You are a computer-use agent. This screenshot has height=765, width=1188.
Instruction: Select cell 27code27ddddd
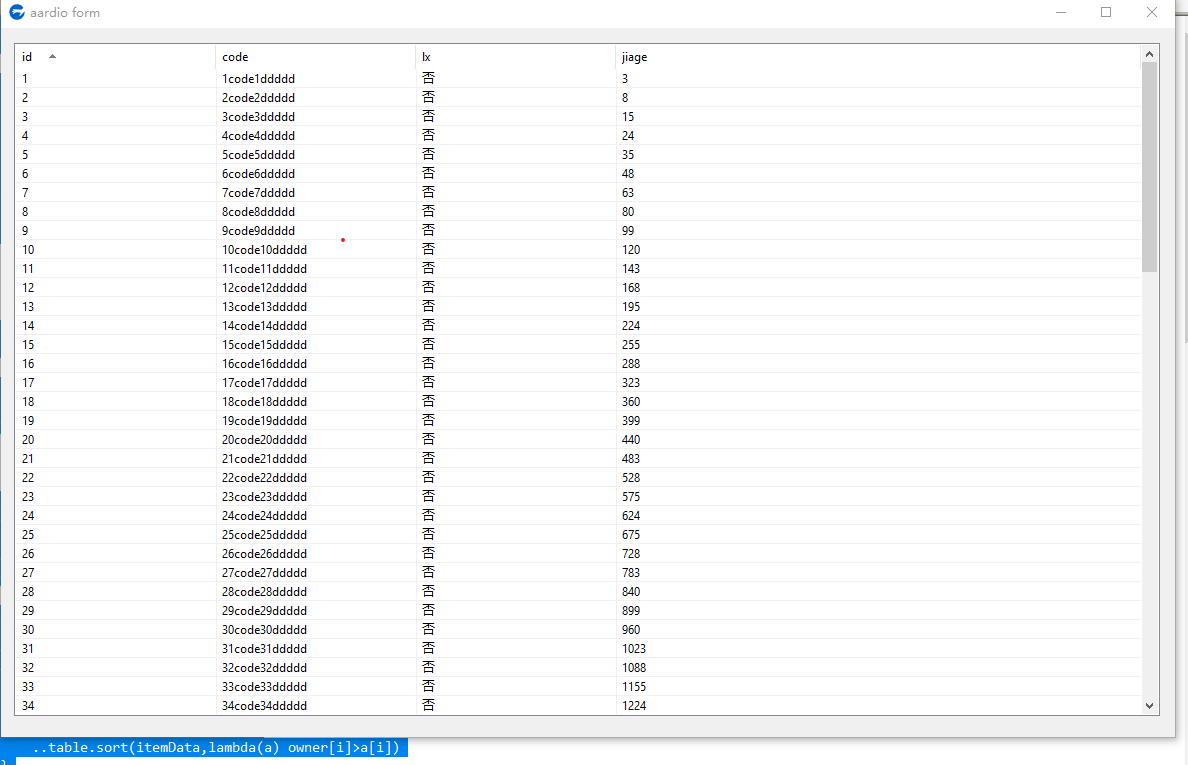pos(264,573)
